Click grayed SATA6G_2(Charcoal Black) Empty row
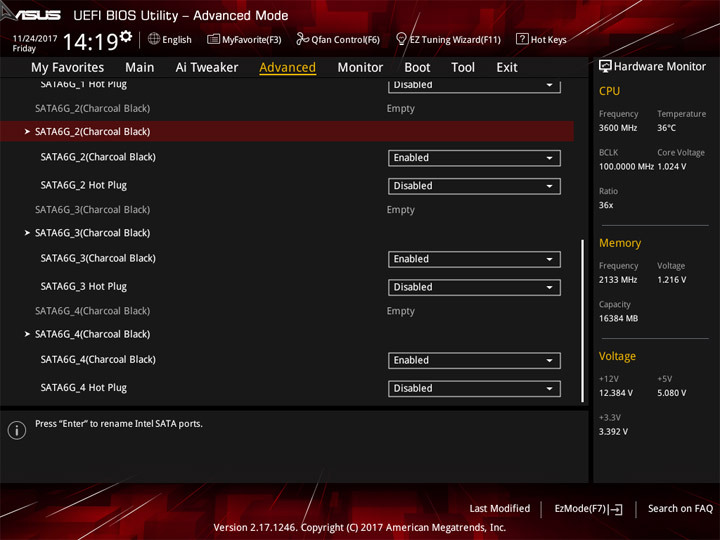The image size is (720, 540). [x=287, y=108]
